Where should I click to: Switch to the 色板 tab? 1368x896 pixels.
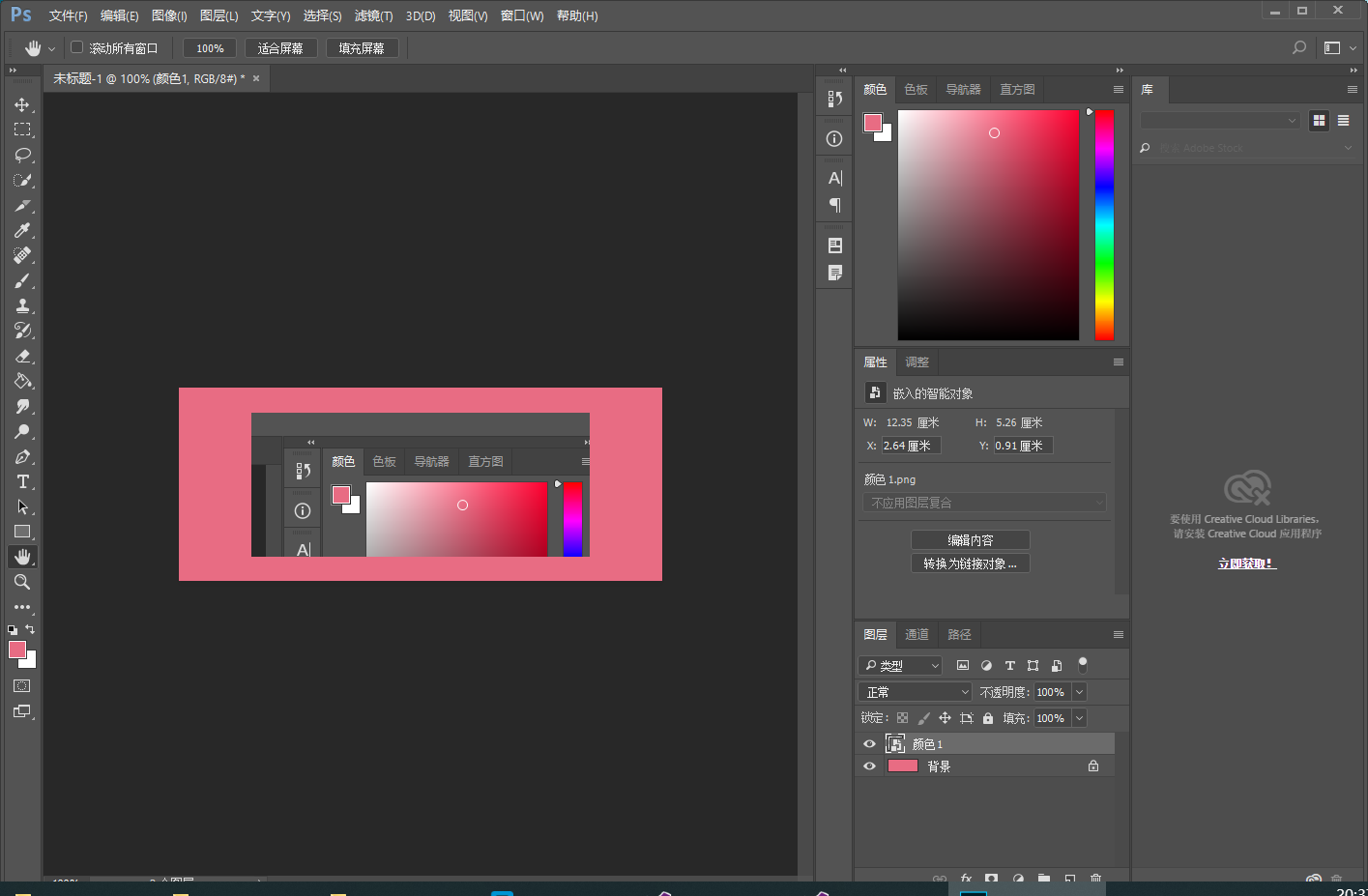point(916,89)
